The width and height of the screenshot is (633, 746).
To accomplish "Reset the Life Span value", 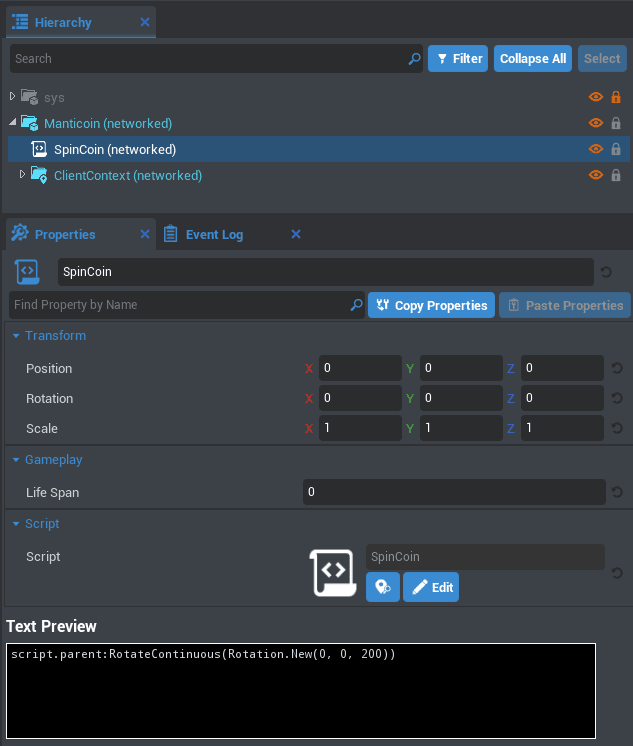I will 617,492.
